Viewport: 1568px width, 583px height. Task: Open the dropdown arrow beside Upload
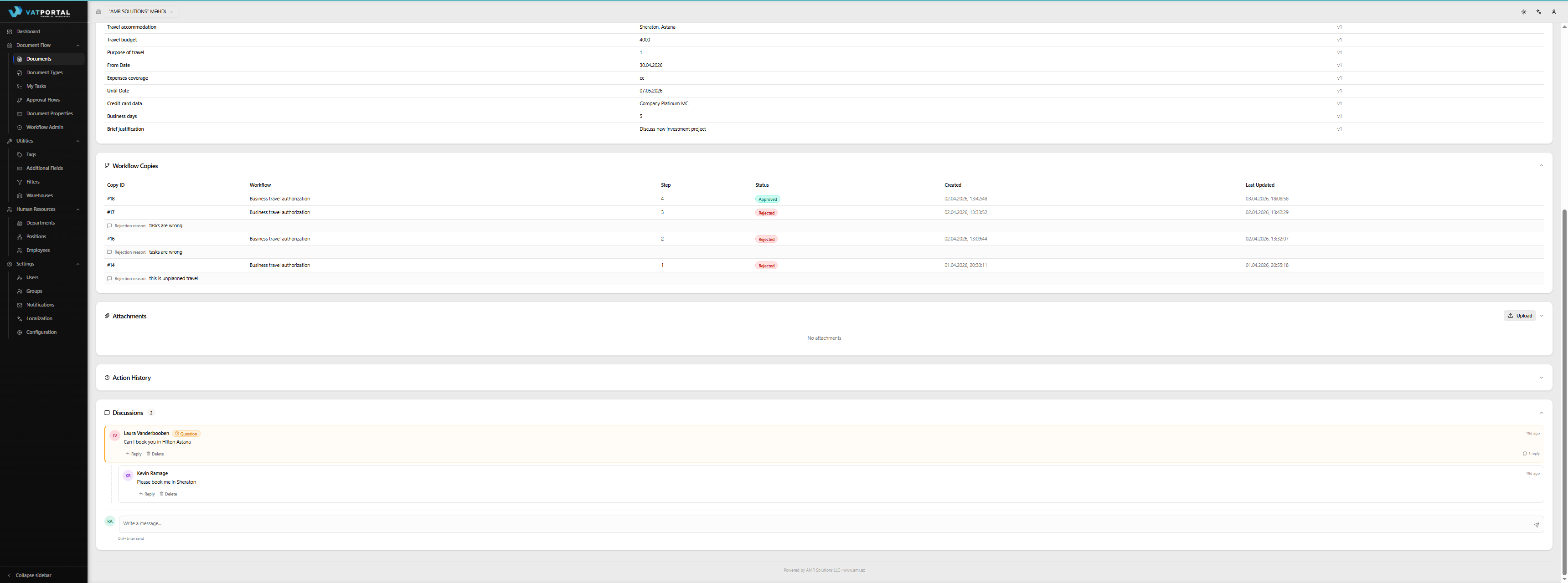pos(1541,316)
